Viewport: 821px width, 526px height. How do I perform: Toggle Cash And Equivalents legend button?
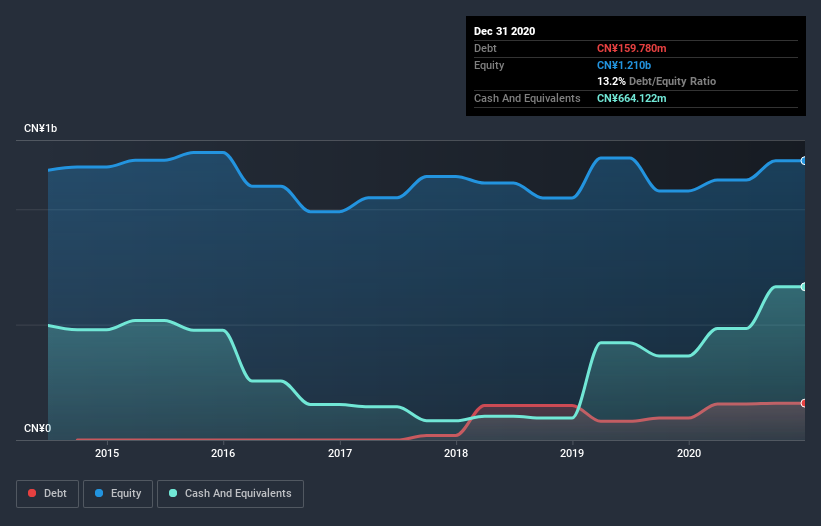click(230, 494)
